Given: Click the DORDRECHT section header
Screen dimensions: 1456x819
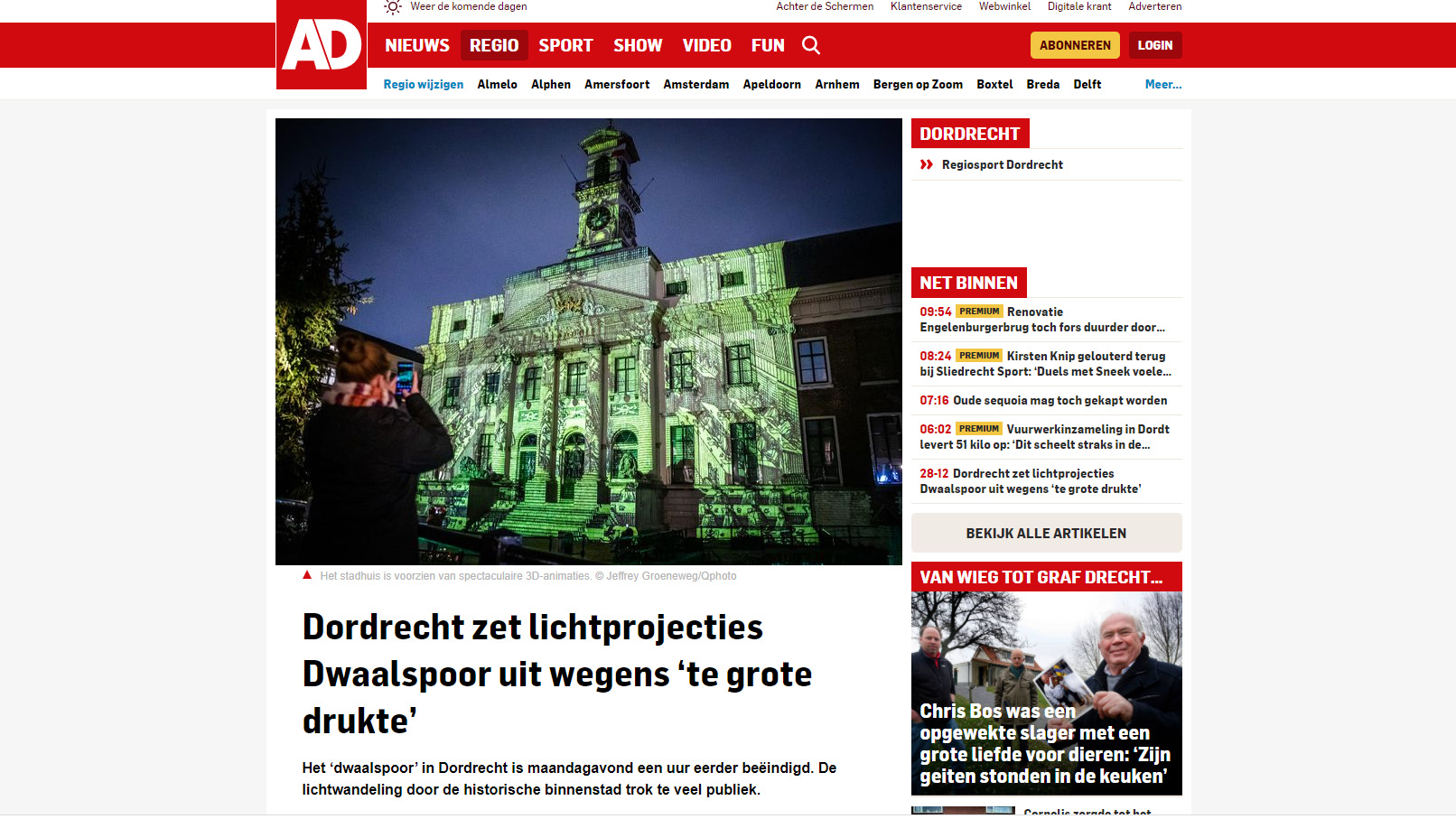Looking at the screenshot, I should 970,134.
